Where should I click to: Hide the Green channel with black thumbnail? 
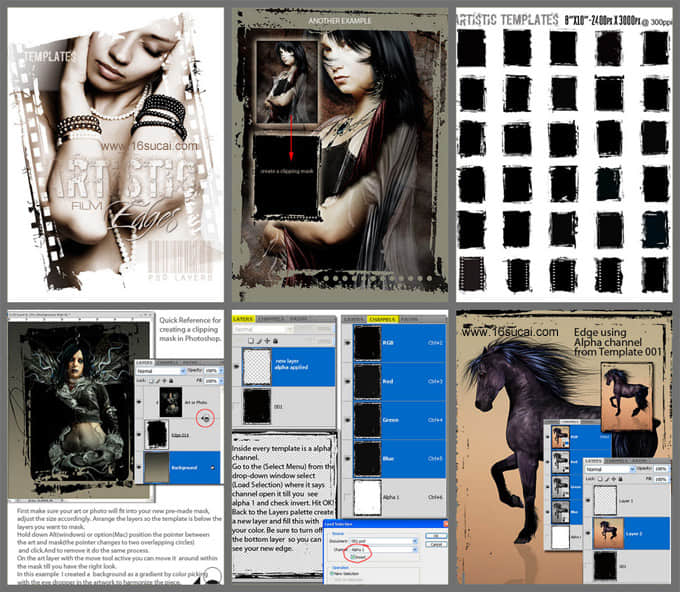(x=347, y=420)
